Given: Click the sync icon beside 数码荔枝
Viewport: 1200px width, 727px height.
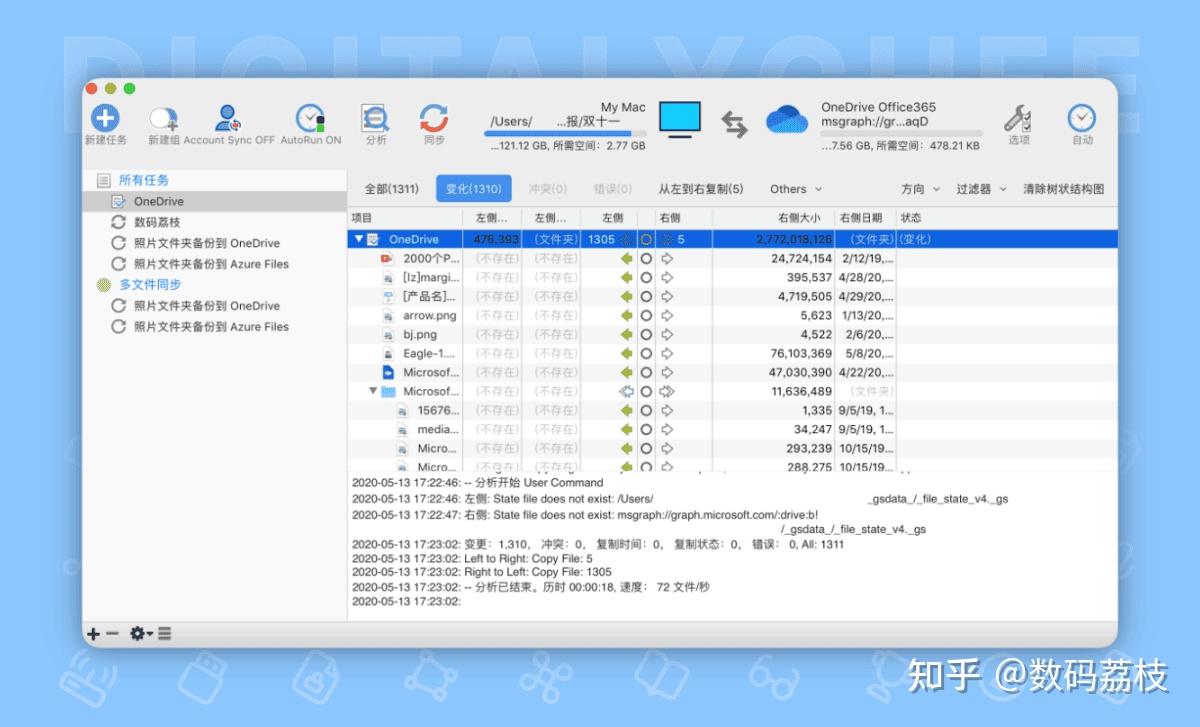Looking at the screenshot, I should (119, 222).
